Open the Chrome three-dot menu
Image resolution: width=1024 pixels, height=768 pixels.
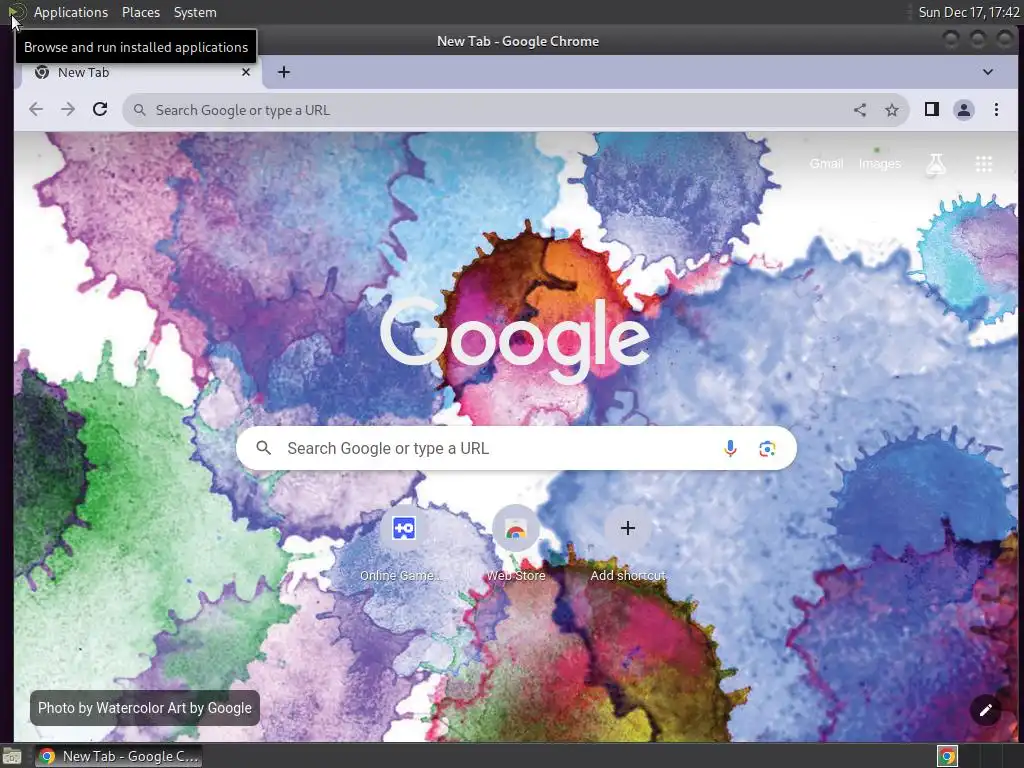pyautogui.click(x=996, y=110)
